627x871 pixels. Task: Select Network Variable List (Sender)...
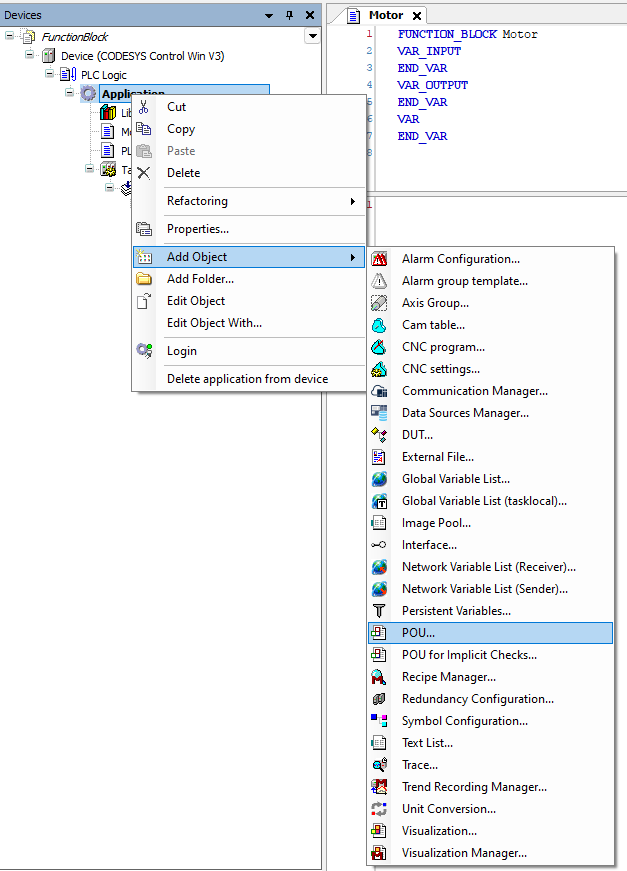490,589
